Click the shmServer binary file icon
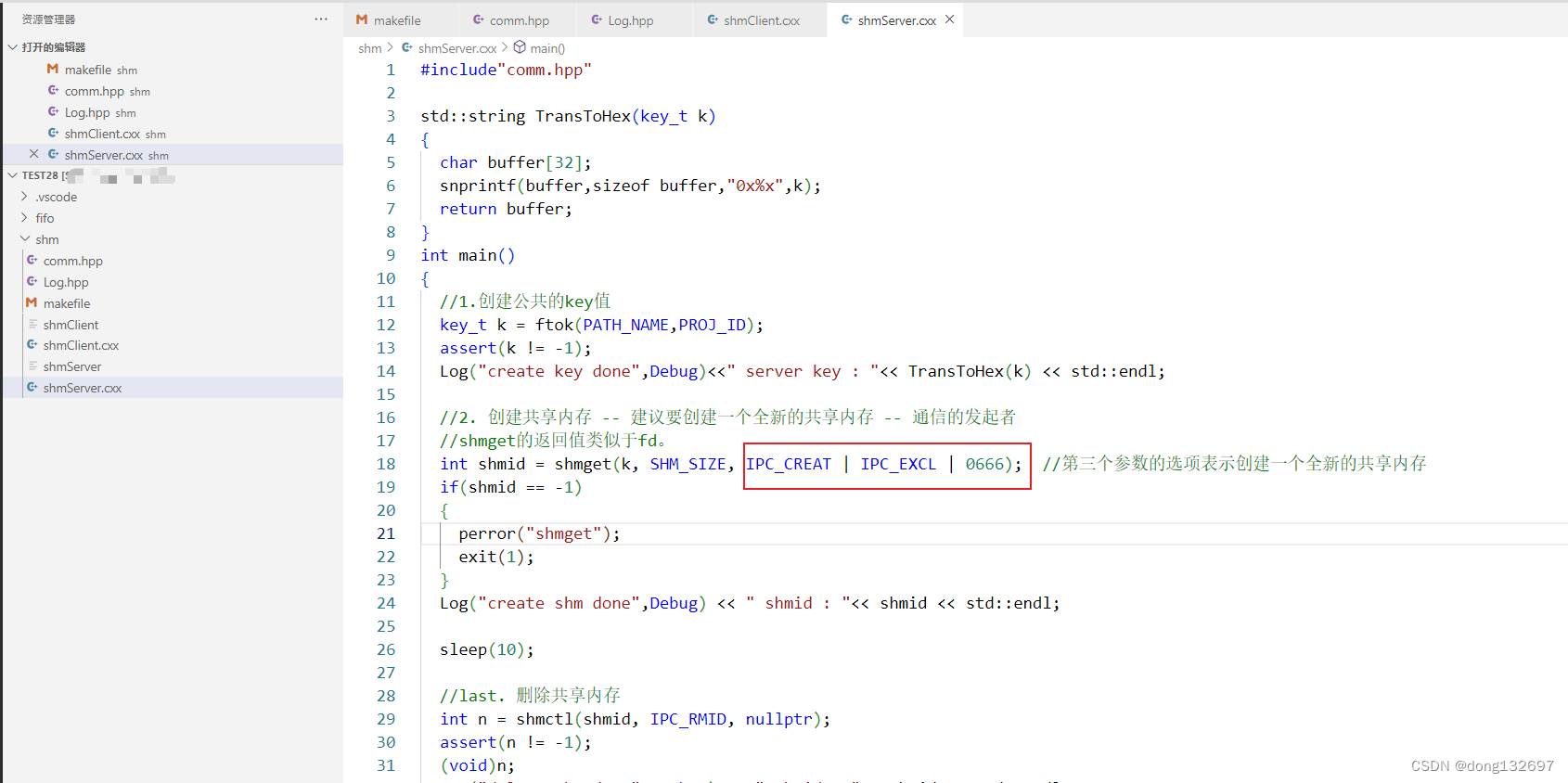This screenshot has width=1568, height=783. (32, 366)
